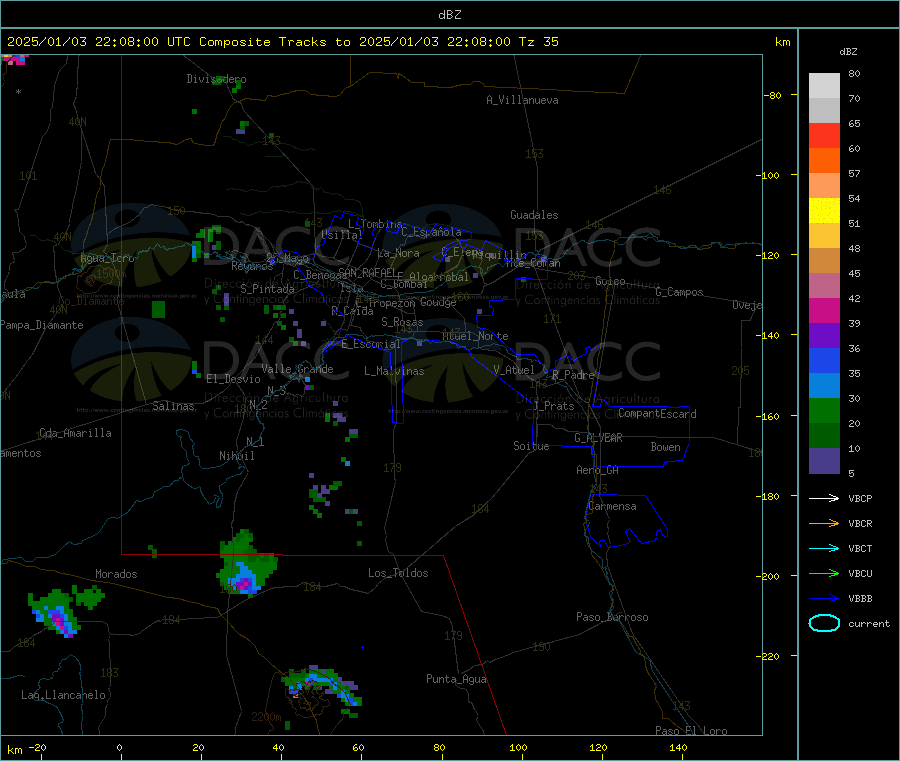900x761 pixels.
Task: Click the cyan 'current' ellipse legend icon
Action: click(824, 623)
